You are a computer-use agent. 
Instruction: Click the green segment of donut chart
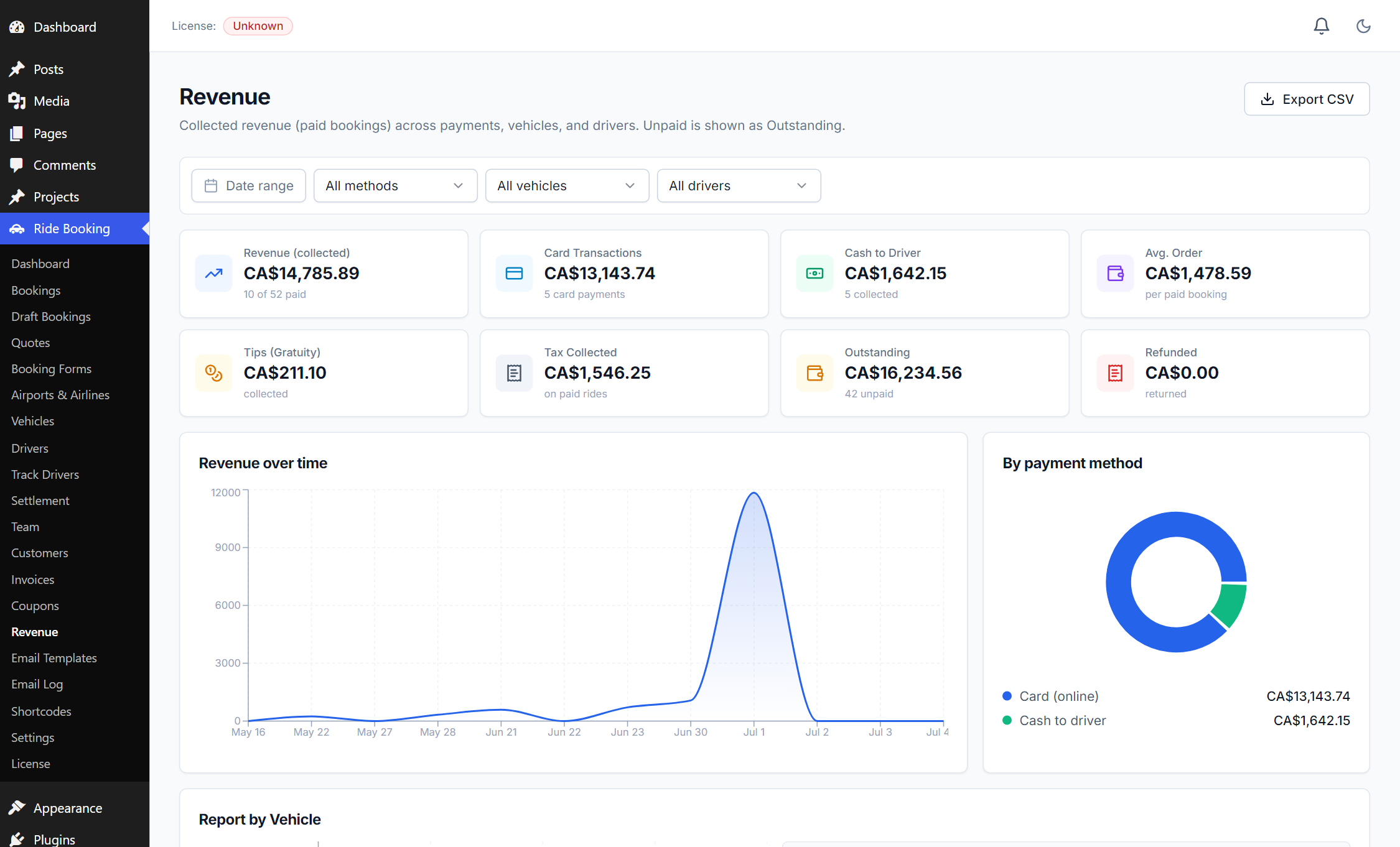coord(1230,603)
